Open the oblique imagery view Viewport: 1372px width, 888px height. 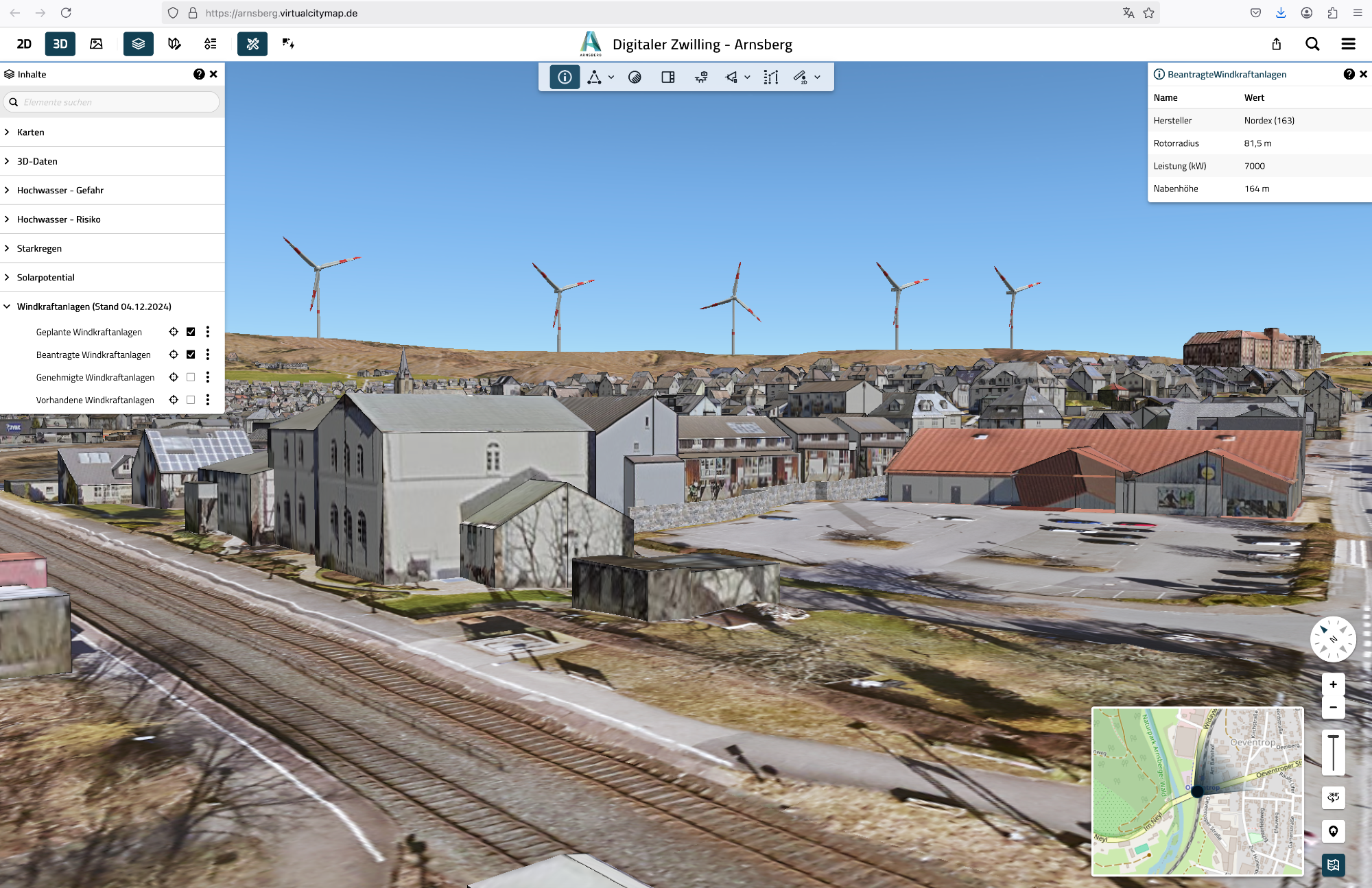(97, 44)
